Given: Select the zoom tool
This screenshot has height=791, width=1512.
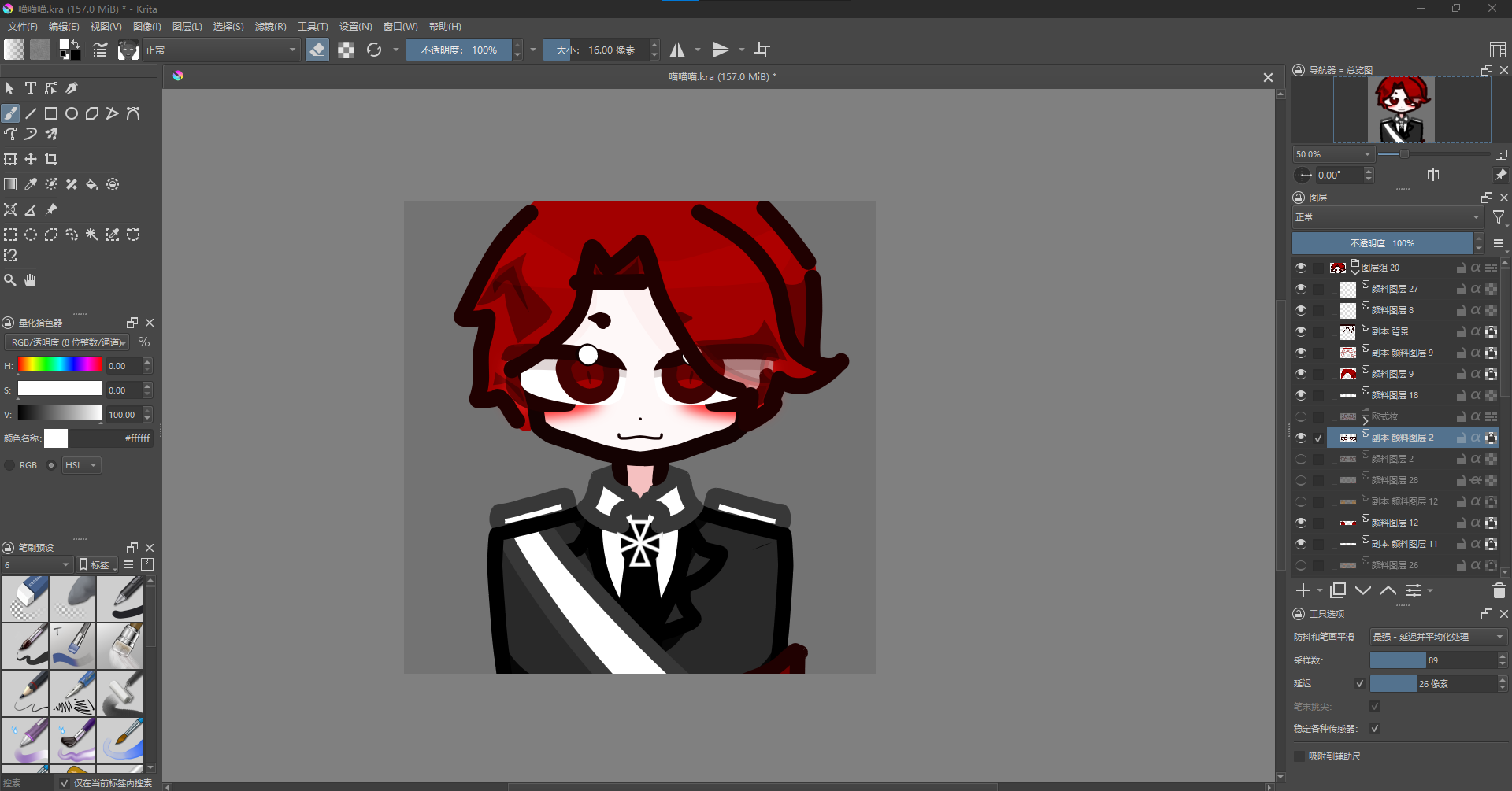Looking at the screenshot, I should point(10,280).
